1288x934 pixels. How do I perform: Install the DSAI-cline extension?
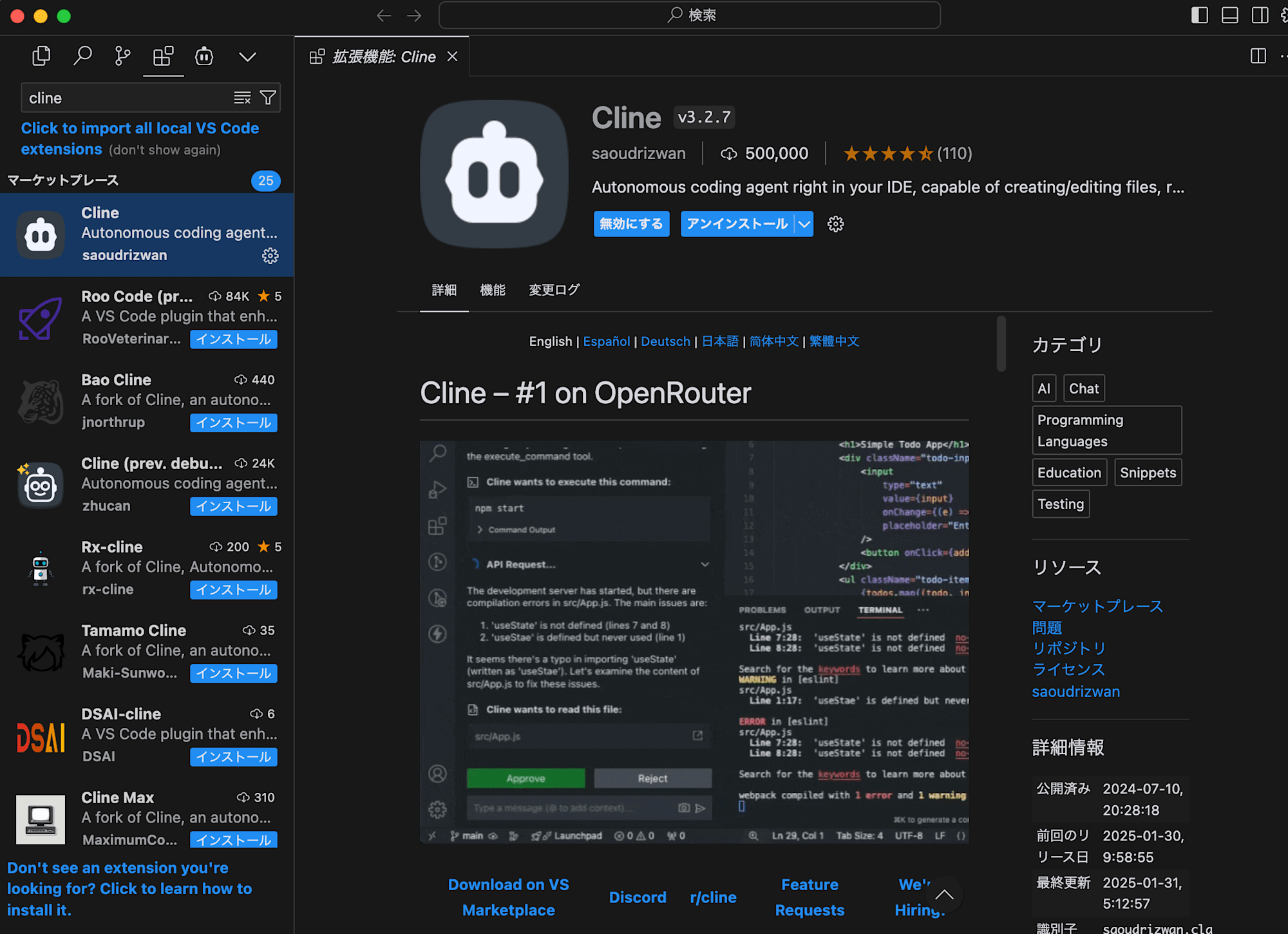click(x=234, y=757)
